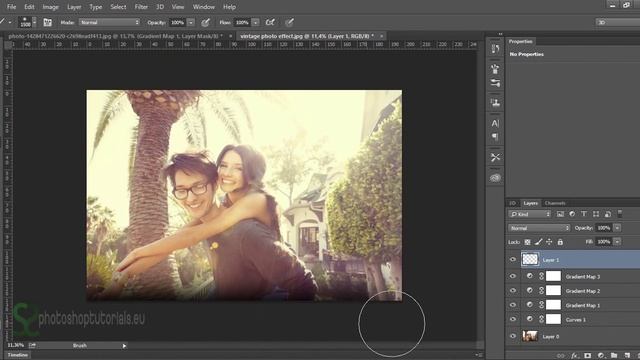
Task: Open the layer filter Kind dropdown
Action: [x=530, y=214]
